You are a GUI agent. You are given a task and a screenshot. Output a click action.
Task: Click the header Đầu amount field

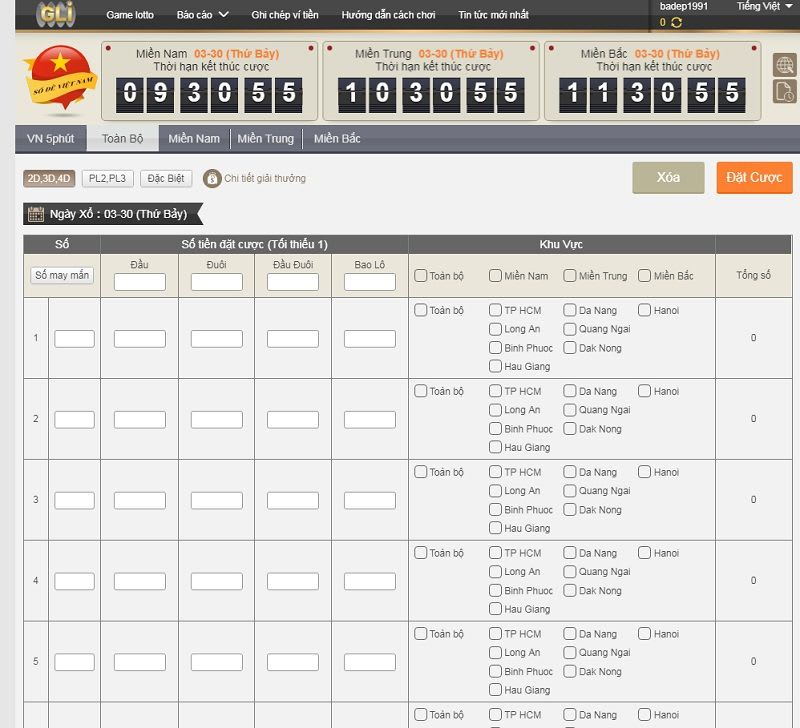[x=140, y=282]
